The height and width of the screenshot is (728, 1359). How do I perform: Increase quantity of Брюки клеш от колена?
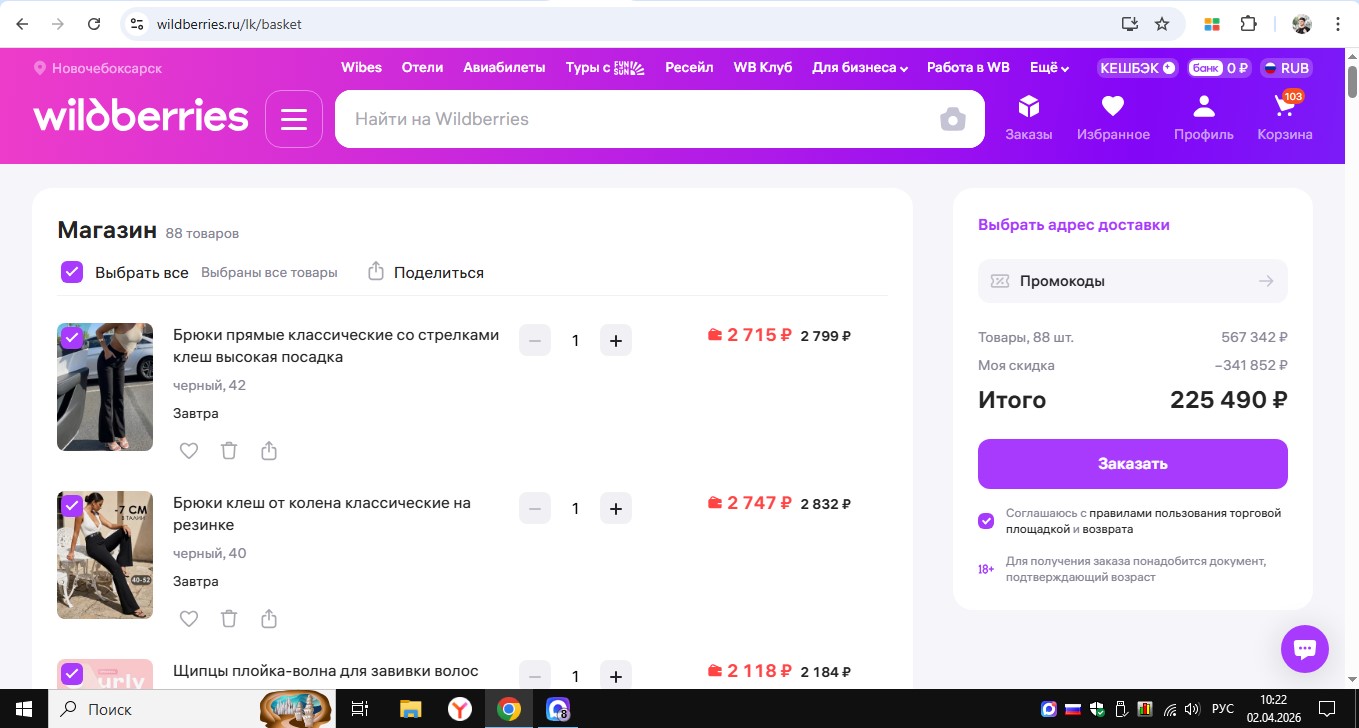[616, 508]
